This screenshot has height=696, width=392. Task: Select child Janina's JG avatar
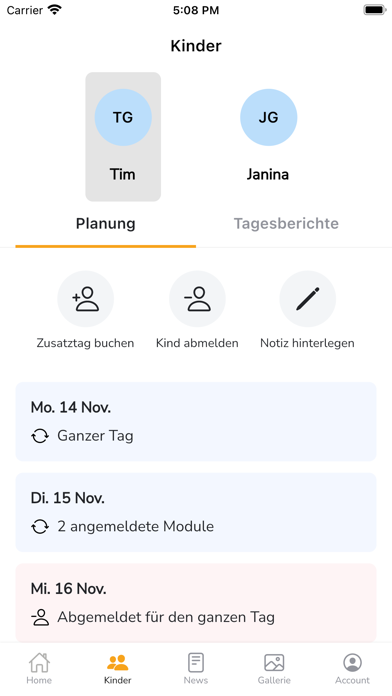coord(269,117)
